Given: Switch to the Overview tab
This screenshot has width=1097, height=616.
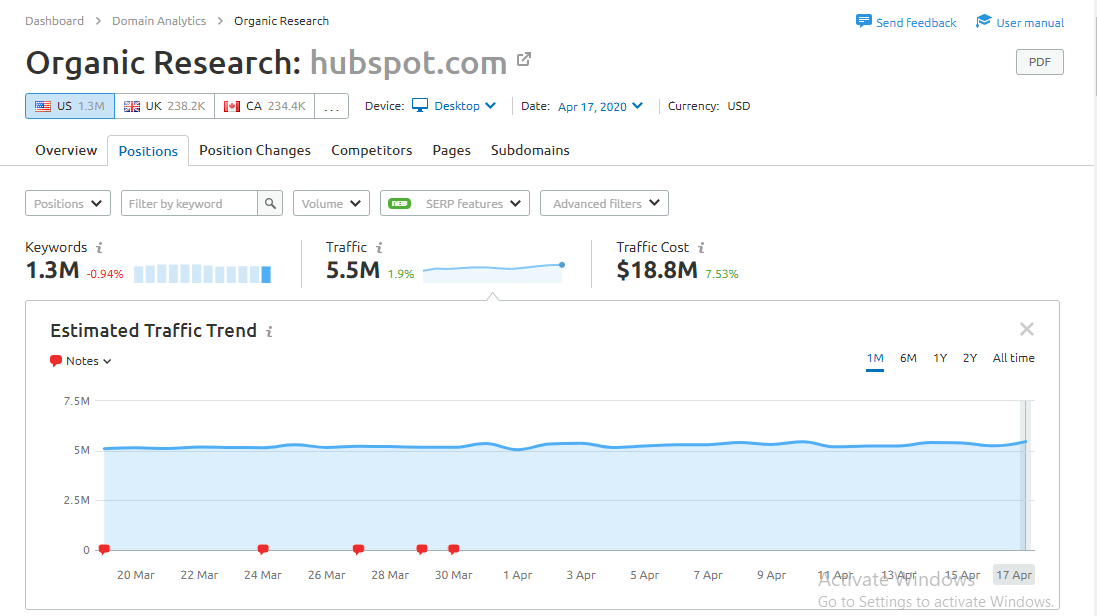Looking at the screenshot, I should click(66, 150).
